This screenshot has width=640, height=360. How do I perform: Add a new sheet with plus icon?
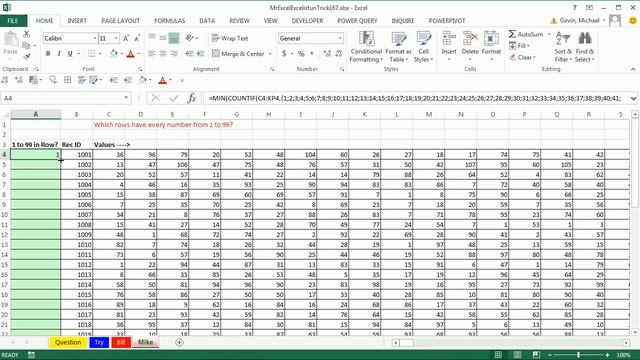point(179,342)
